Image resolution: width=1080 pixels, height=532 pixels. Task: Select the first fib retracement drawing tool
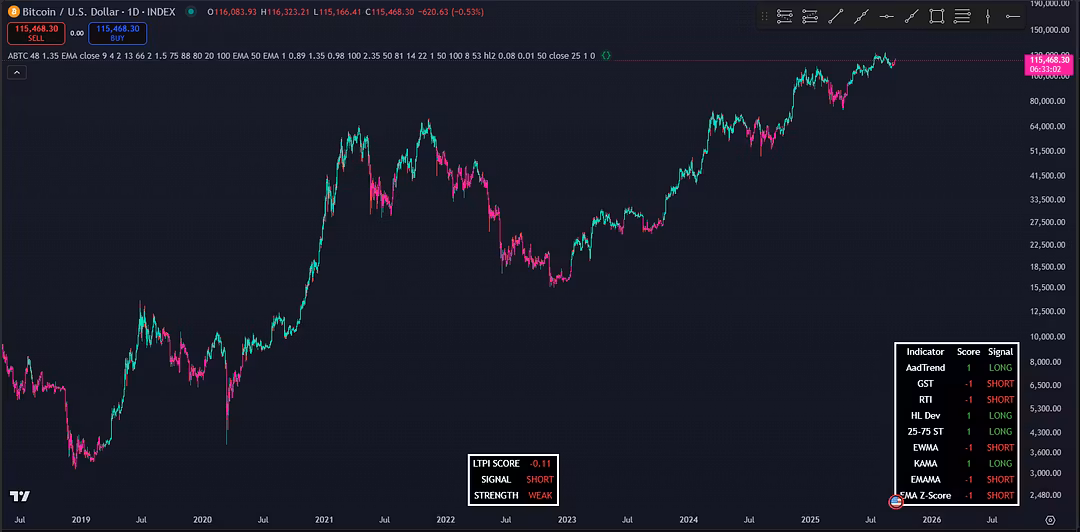pyautogui.click(x=785, y=16)
